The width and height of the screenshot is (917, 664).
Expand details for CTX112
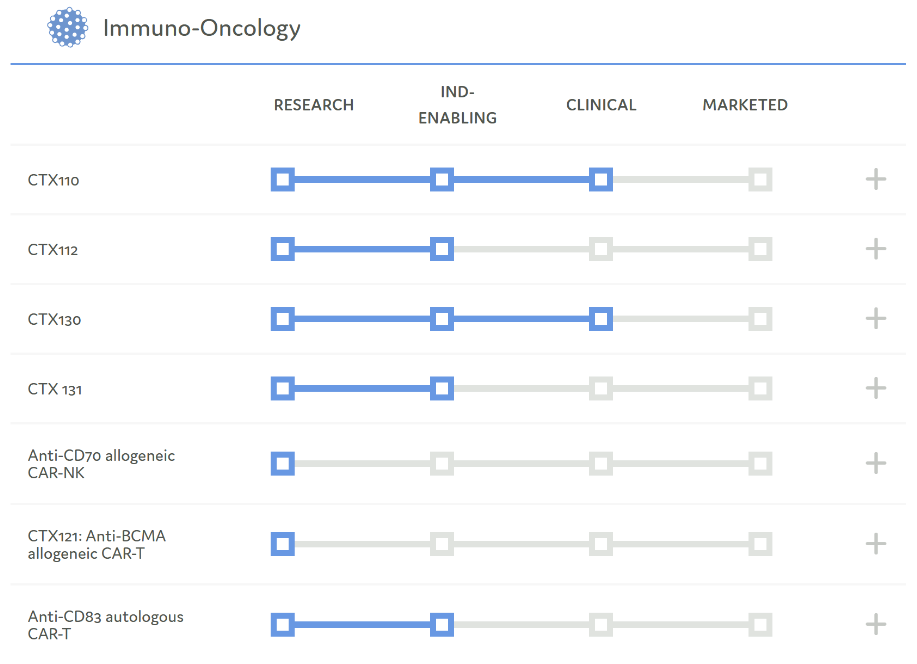click(x=876, y=249)
